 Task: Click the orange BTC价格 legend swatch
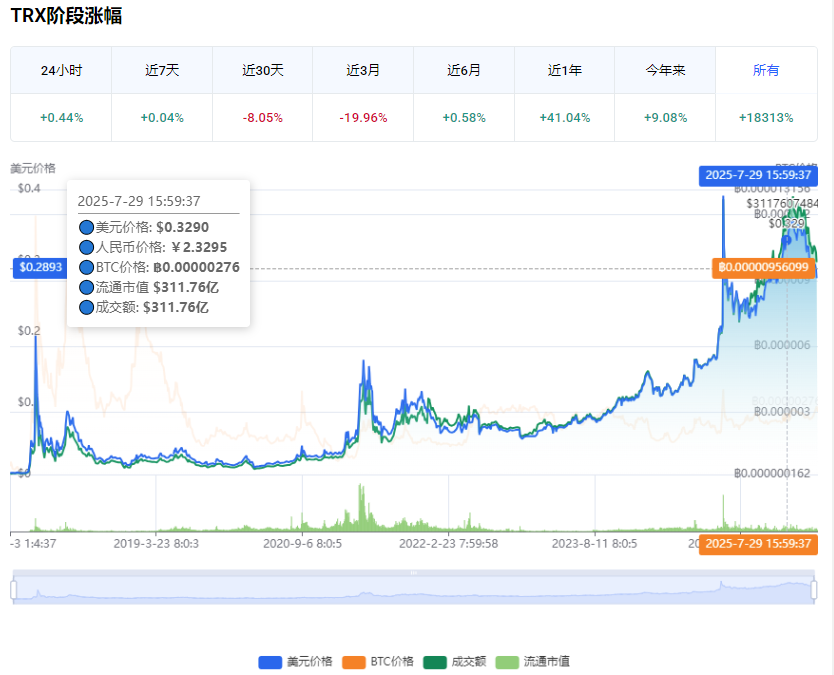354,661
